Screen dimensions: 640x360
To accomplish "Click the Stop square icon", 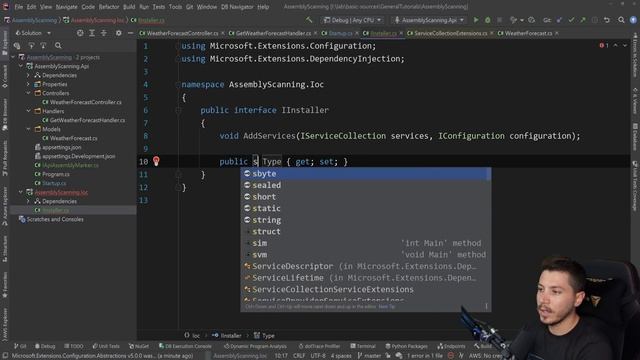I will click(499, 20).
